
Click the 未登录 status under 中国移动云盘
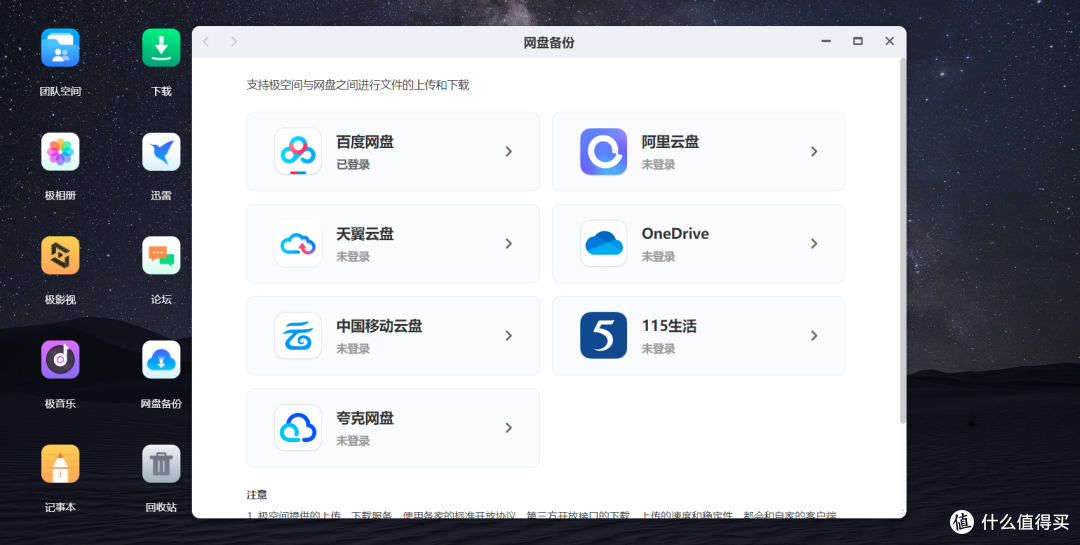353,349
